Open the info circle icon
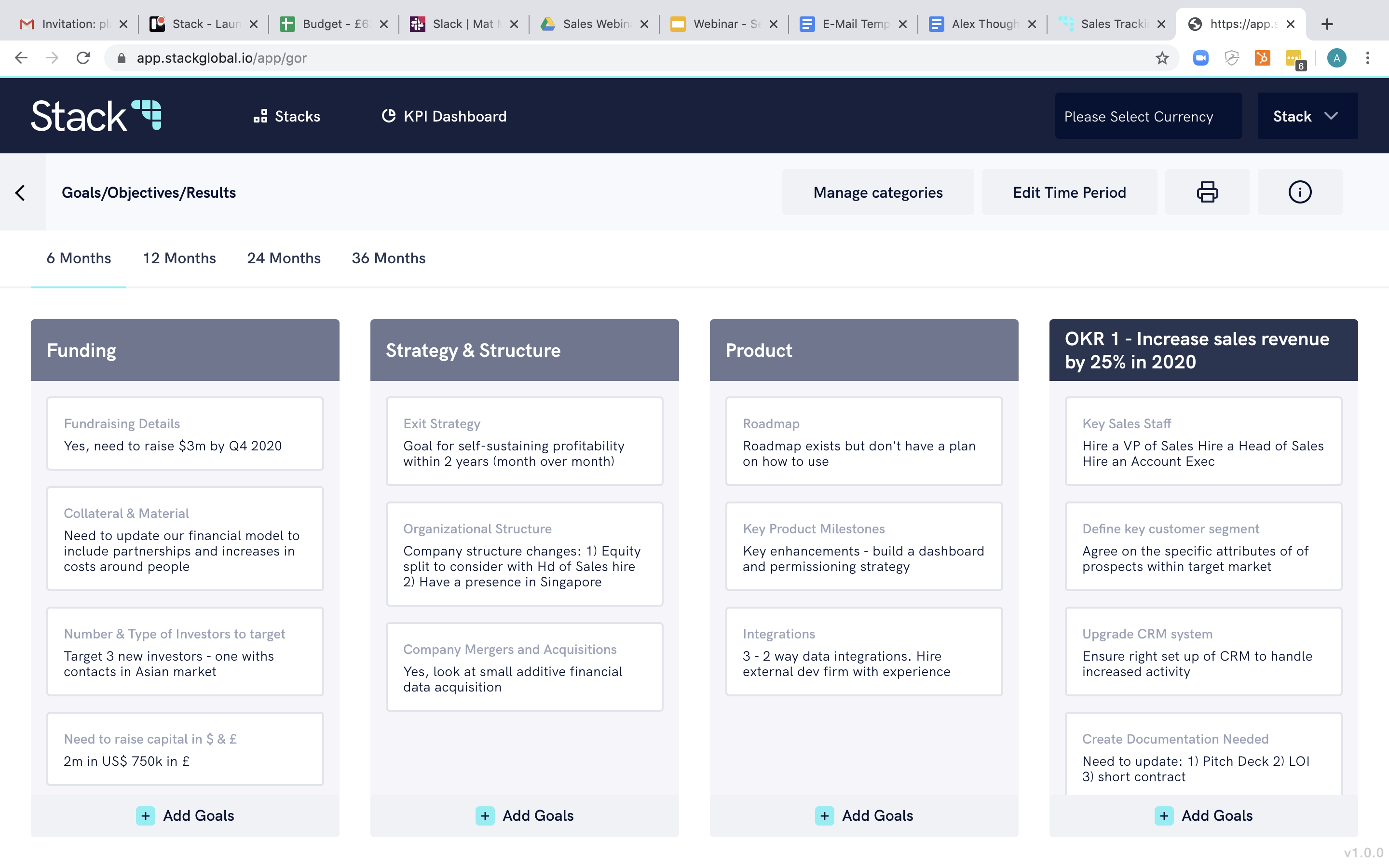This screenshot has height=868, width=1389. pyautogui.click(x=1299, y=192)
